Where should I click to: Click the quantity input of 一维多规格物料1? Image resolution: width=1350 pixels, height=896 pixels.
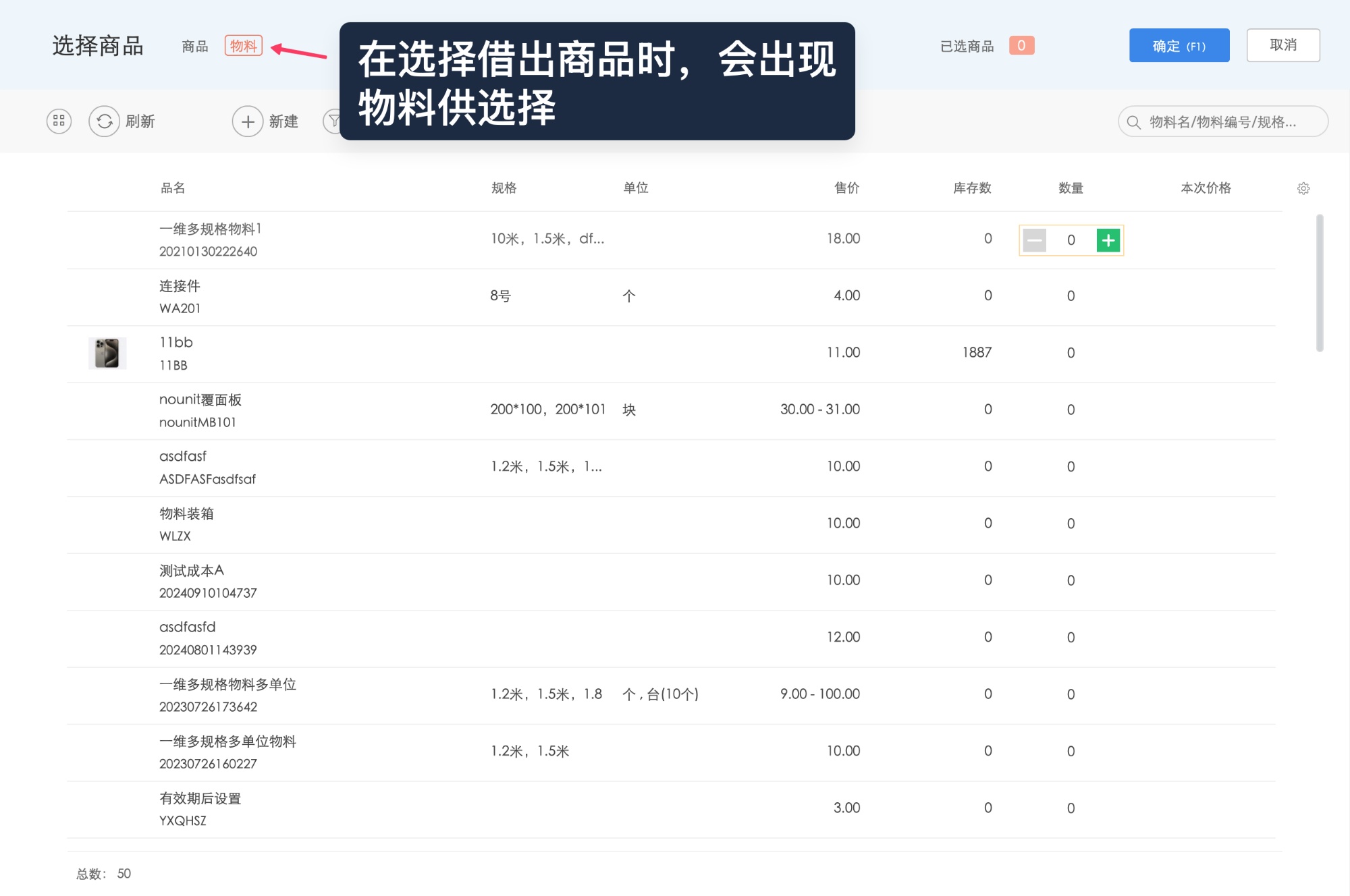(x=1071, y=240)
